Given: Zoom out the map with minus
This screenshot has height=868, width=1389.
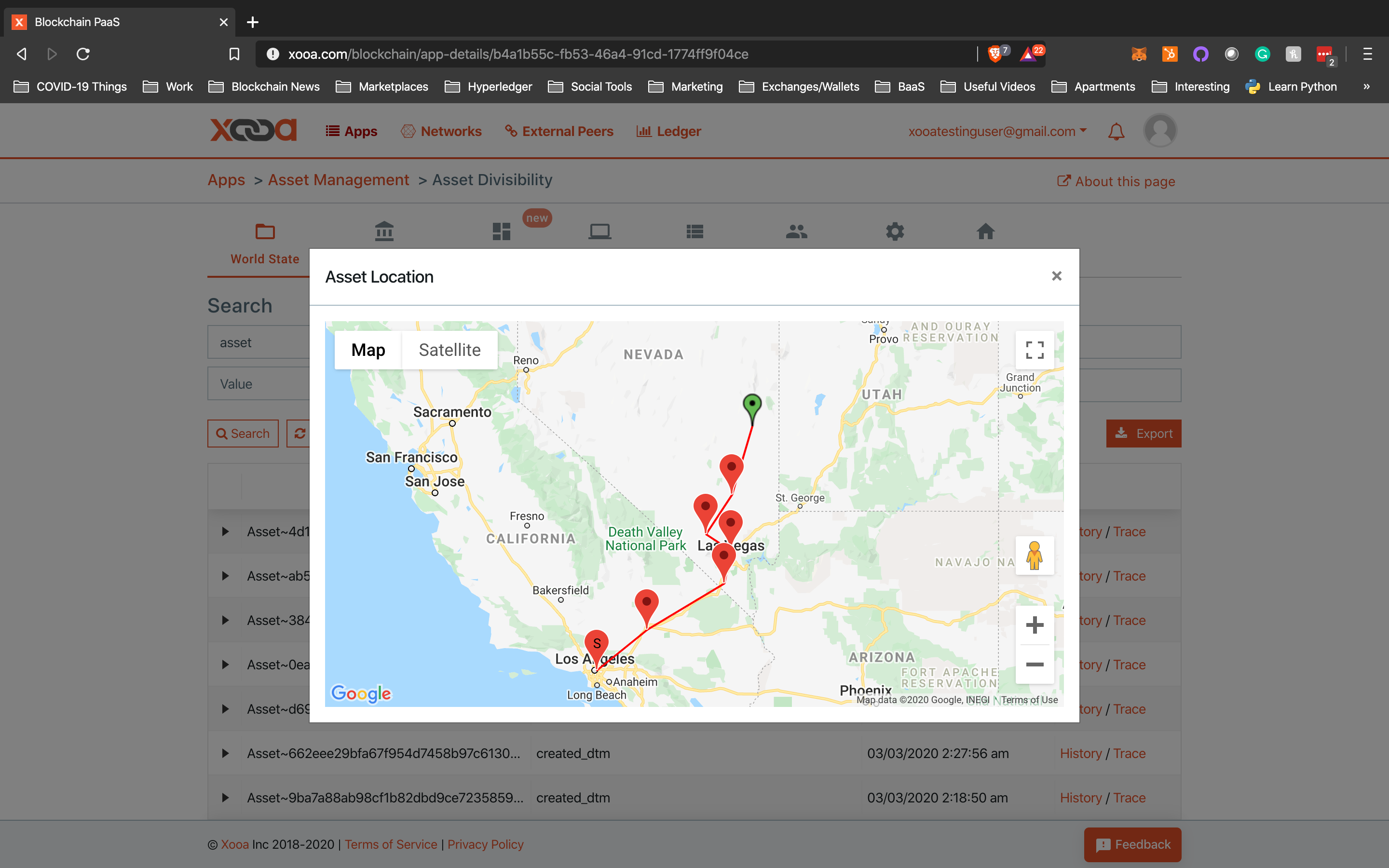Looking at the screenshot, I should coord(1035,664).
